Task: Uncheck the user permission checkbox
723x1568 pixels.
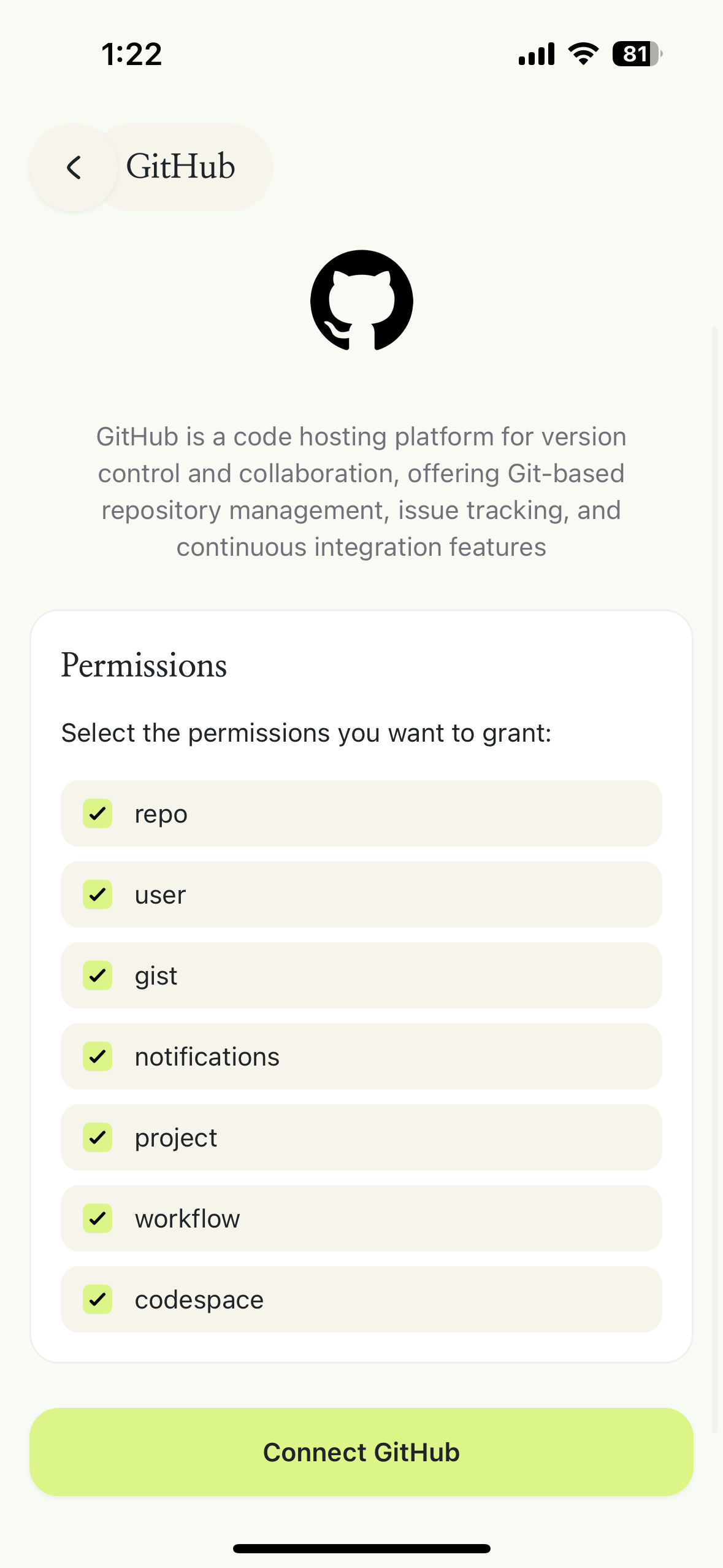Action: pyautogui.click(x=98, y=894)
